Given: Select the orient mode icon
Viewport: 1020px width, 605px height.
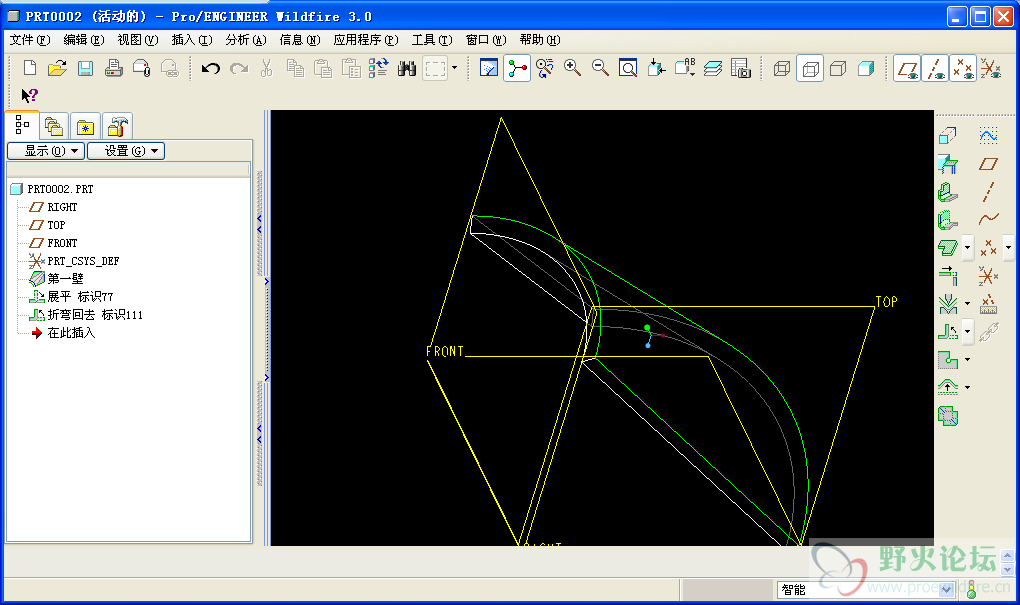Looking at the screenshot, I should click(544, 68).
